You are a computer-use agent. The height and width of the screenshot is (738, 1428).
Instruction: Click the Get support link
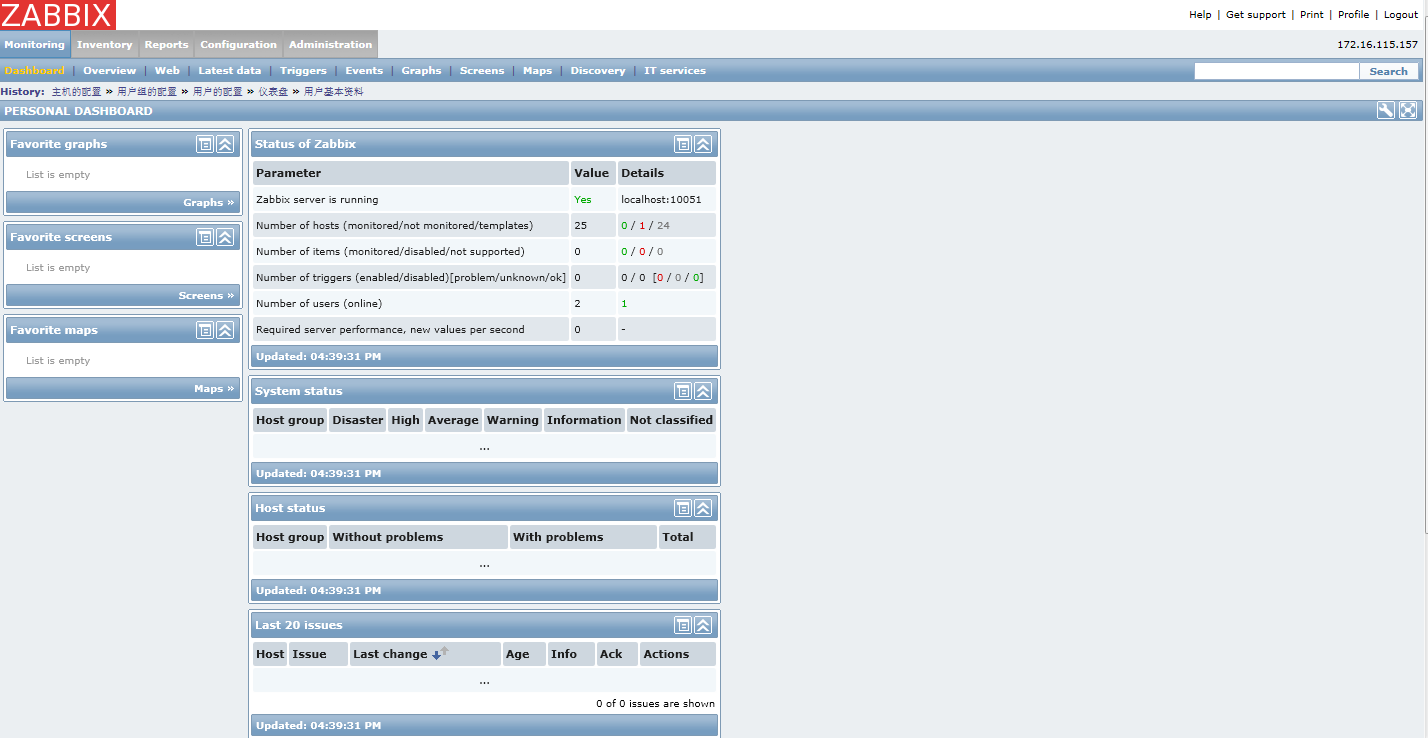(x=1256, y=15)
